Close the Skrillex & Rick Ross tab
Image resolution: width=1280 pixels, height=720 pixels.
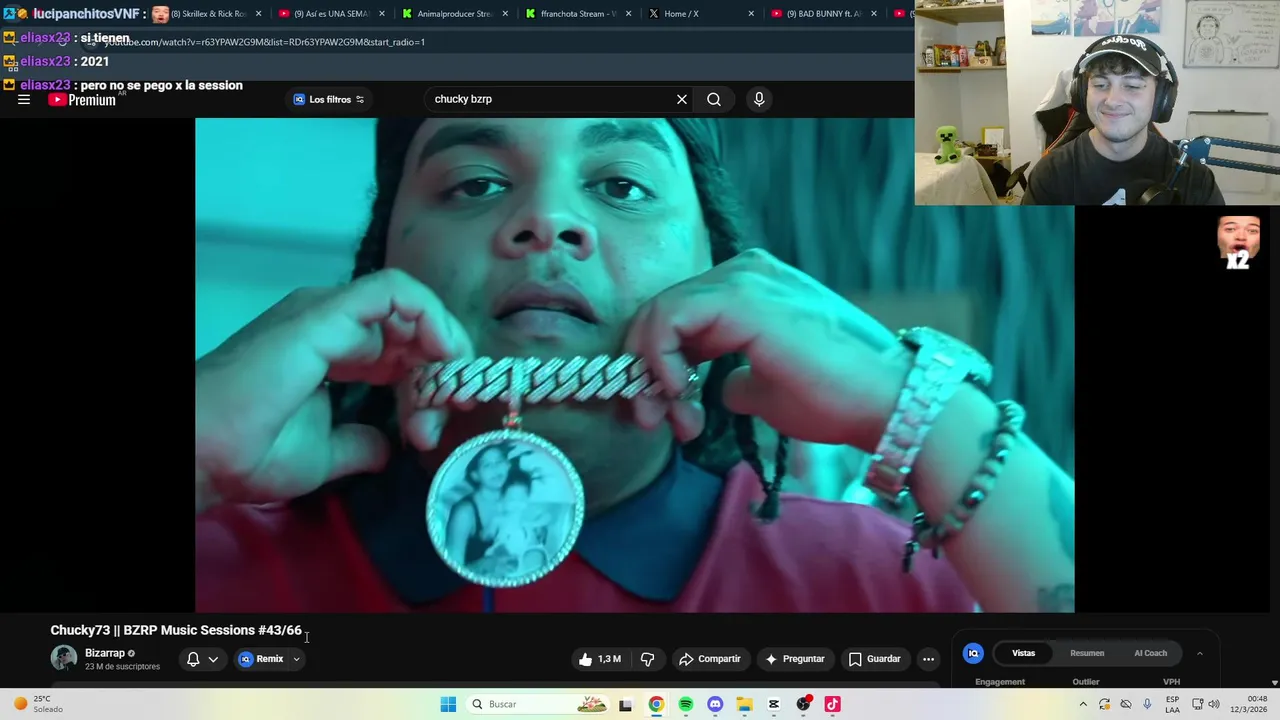point(259,14)
